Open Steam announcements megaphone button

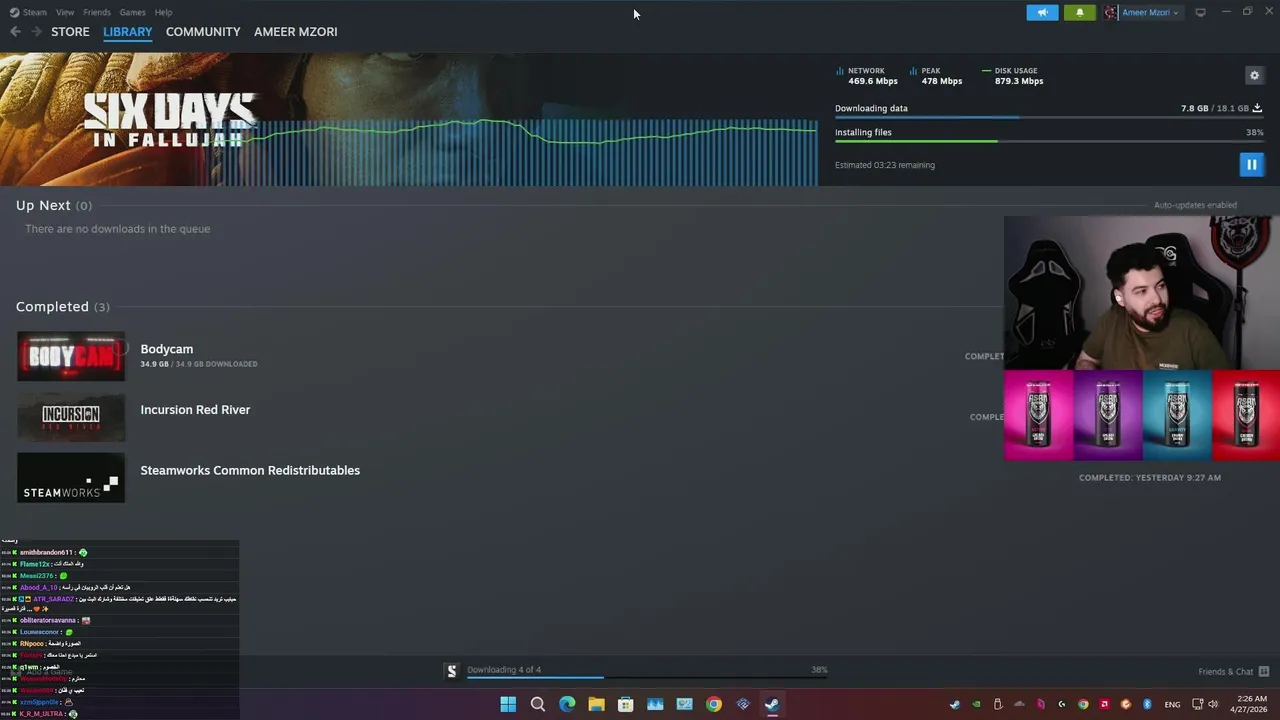(x=1042, y=12)
